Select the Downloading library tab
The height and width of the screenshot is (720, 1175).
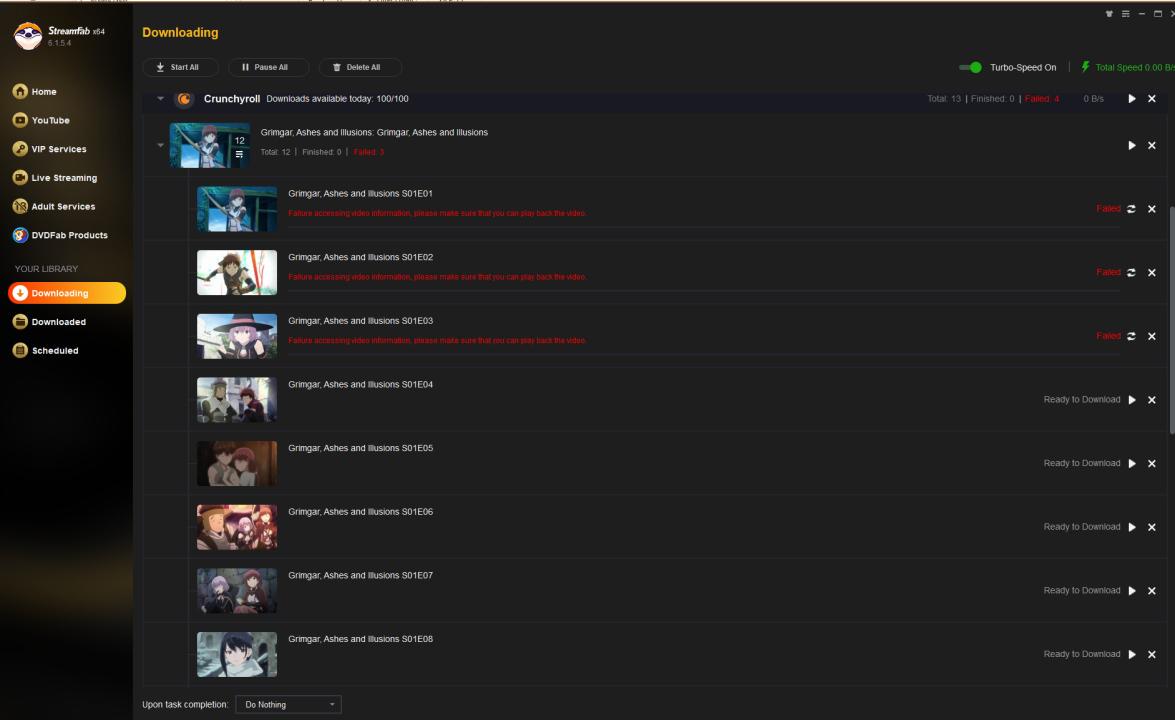click(x=67, y=293)
